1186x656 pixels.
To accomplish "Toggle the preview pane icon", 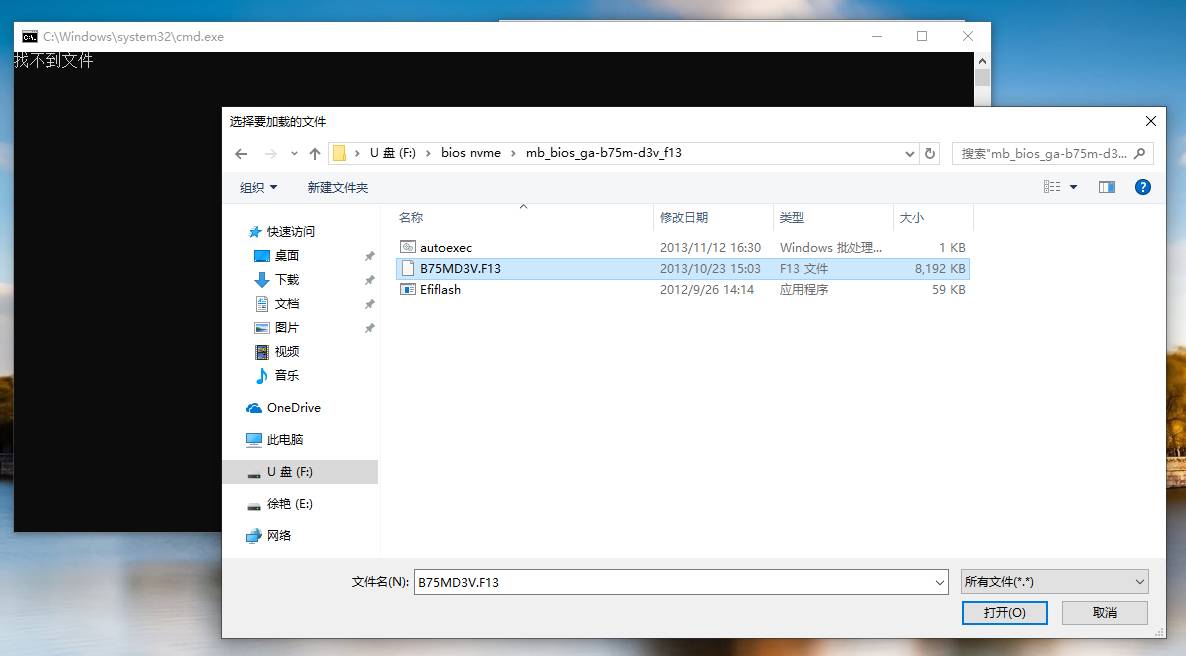I will tap(1107, 187).
